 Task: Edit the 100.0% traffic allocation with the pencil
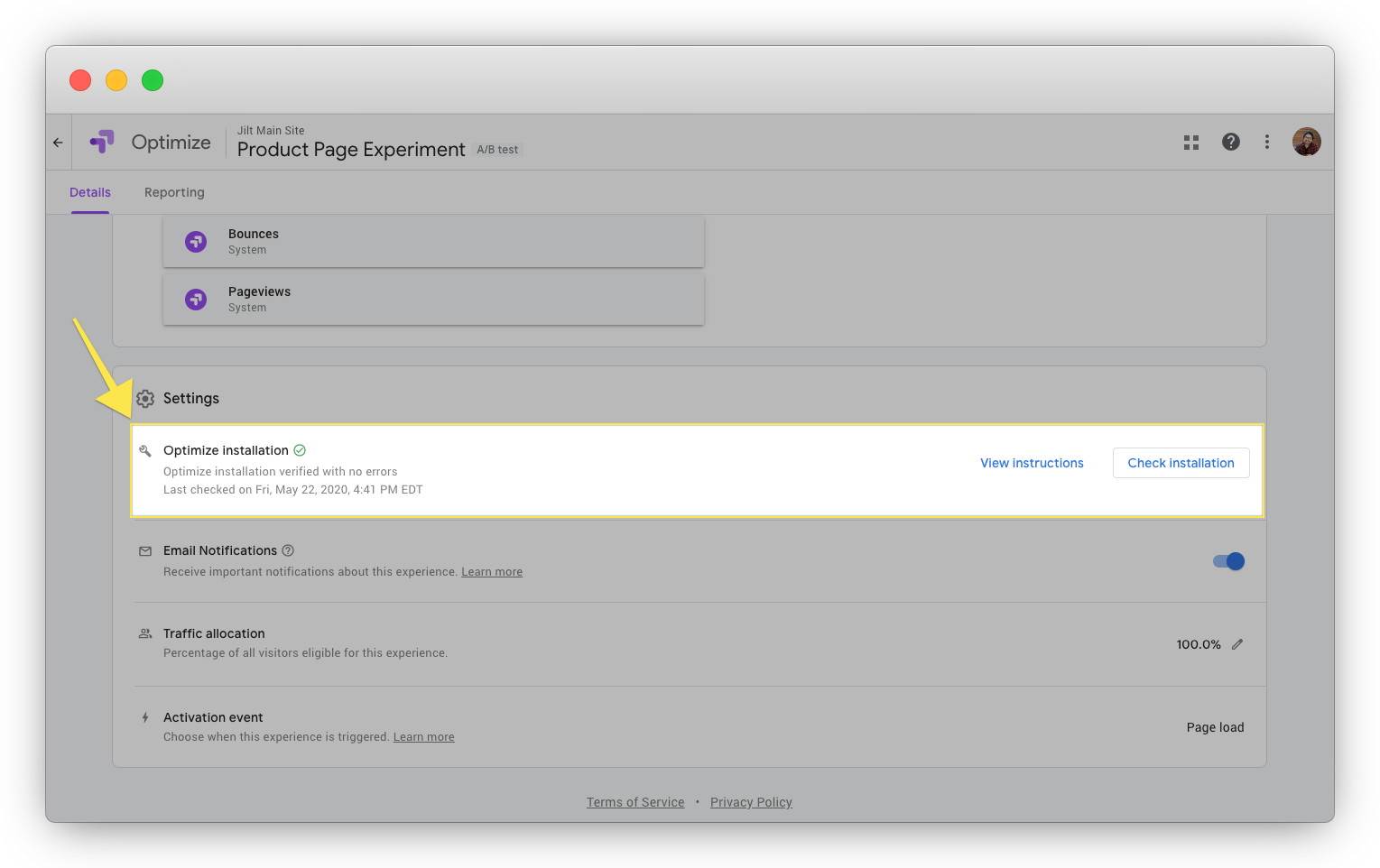[1236, 643]
